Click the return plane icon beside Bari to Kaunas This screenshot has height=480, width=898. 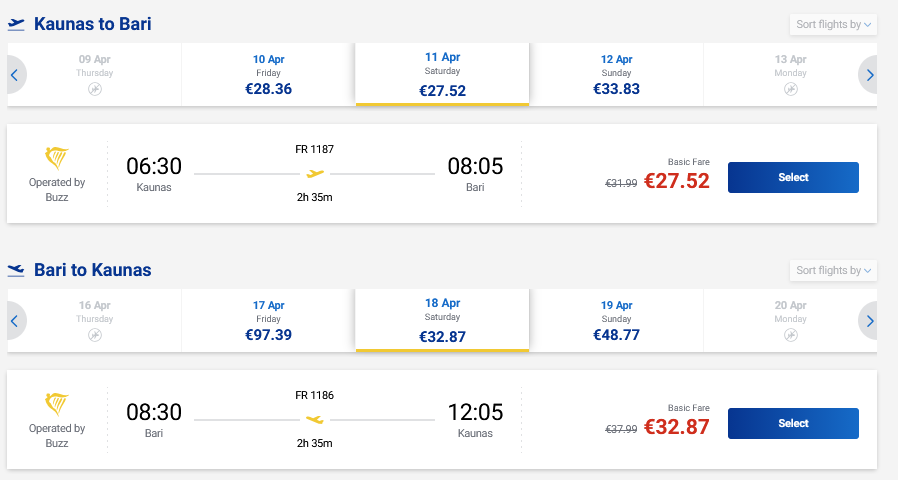click(16, 270)
